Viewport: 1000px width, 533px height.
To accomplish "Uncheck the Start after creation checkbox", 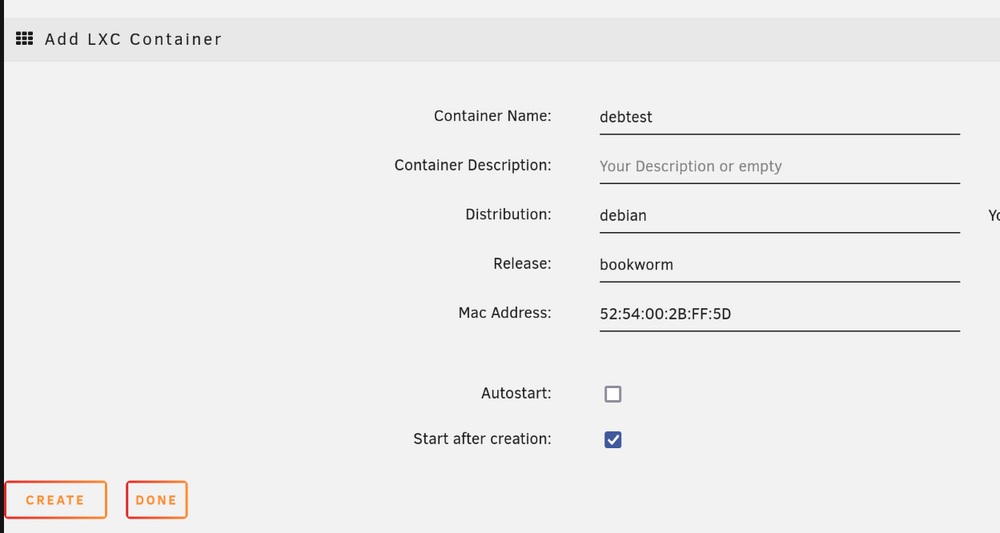I will (x=613, y=440).
